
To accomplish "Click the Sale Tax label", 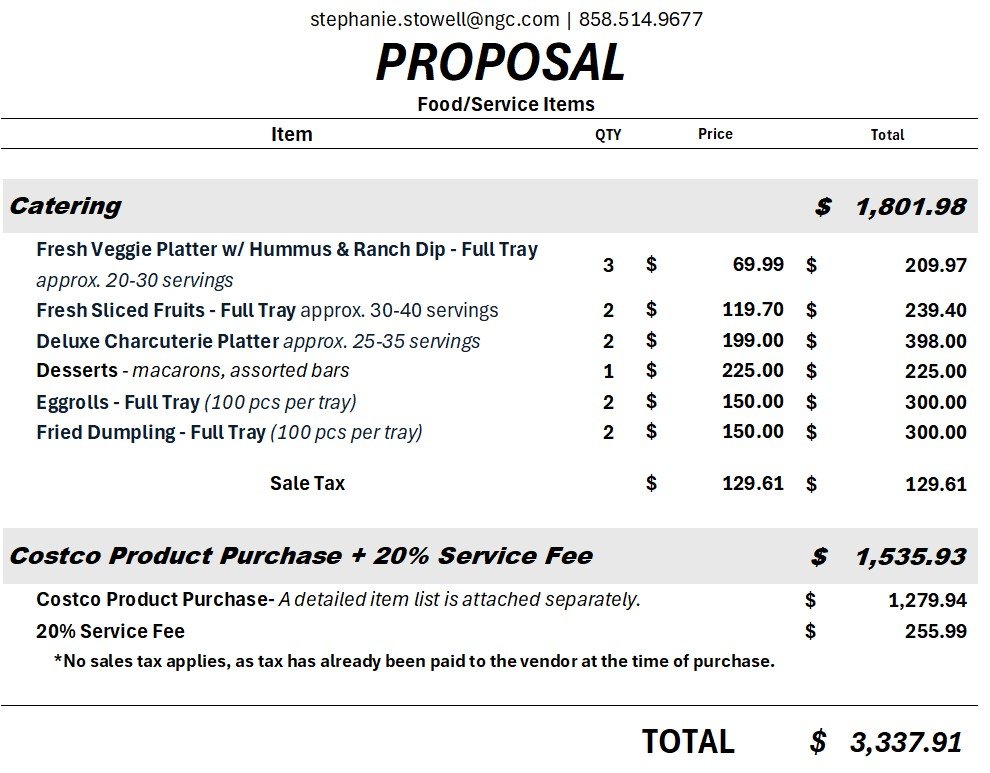I will point(307,483).
